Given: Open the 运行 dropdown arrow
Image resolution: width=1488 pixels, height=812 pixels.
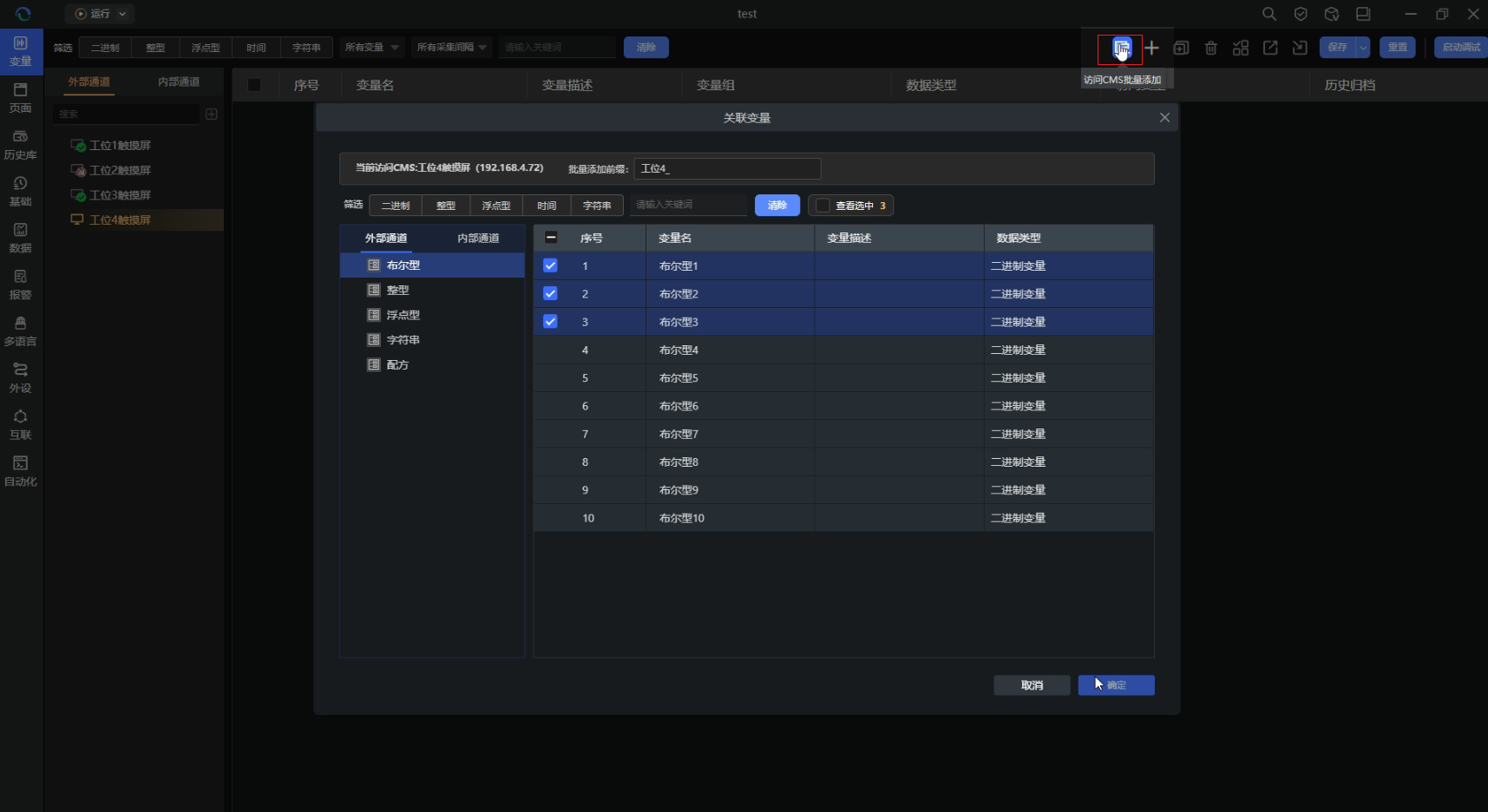Looking at the screenshot, I should click(x=122, y=14).
